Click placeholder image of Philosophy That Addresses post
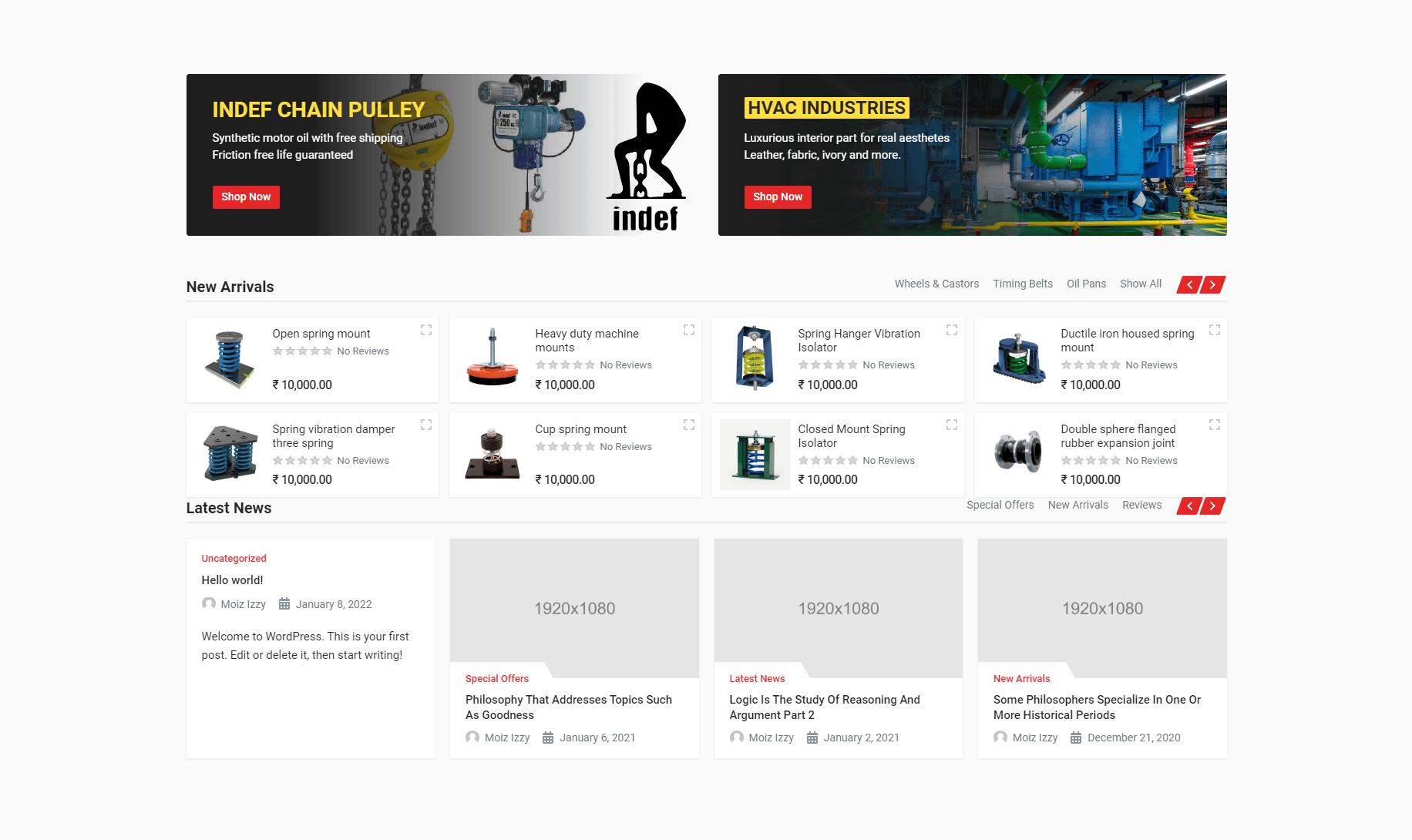This screenshot has height=840, width=1412. click(574, 608)
